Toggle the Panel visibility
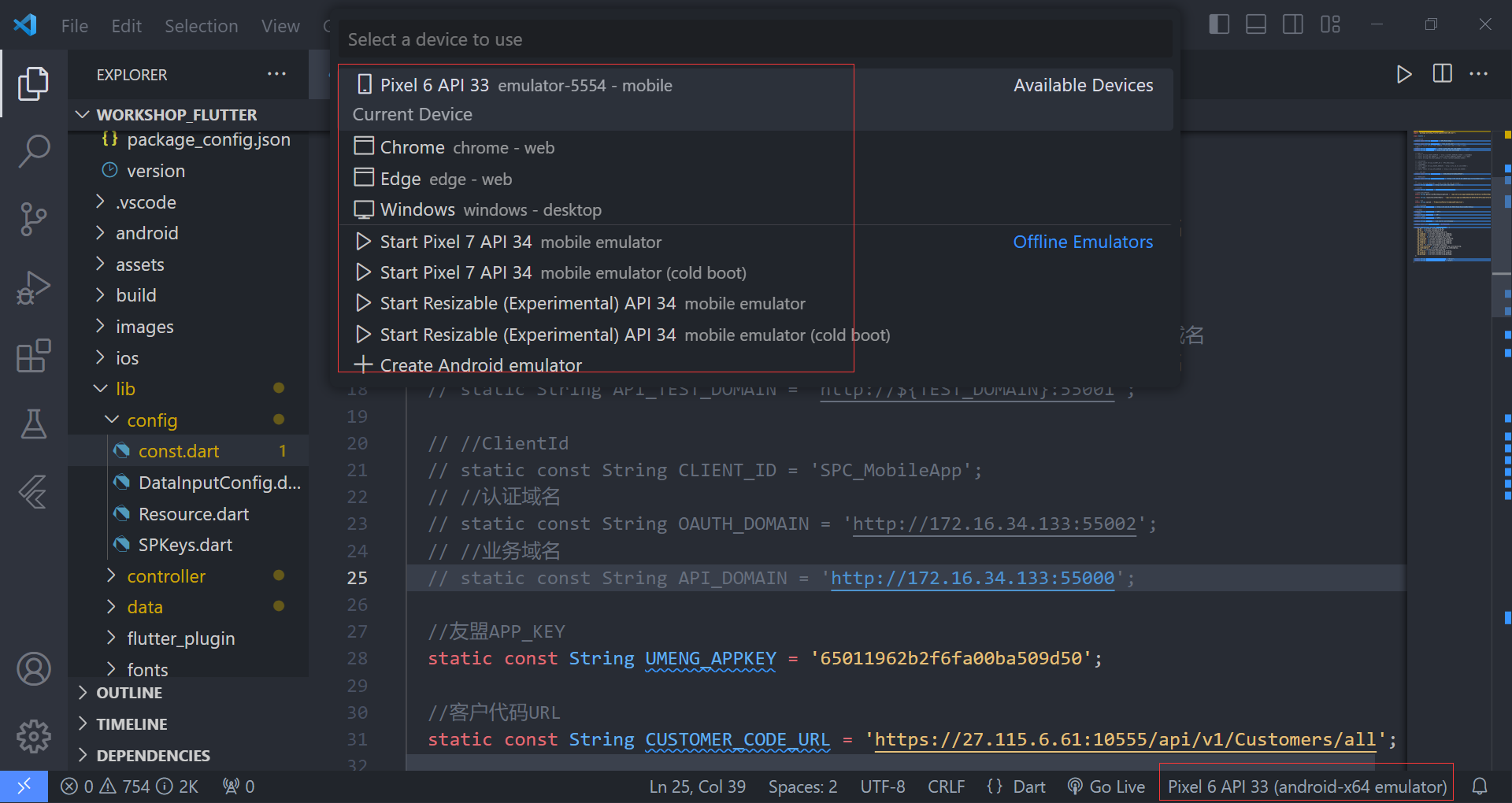 pyautogui.click(x=1255, y=24)
